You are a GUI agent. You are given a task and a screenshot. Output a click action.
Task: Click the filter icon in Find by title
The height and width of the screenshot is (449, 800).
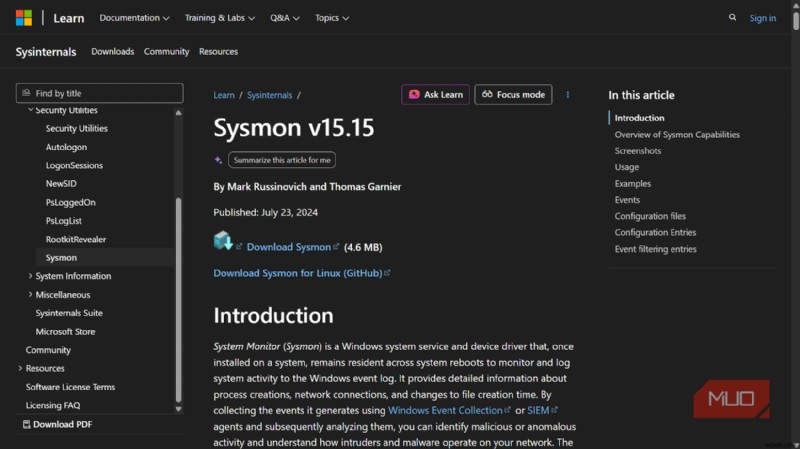(26, 93)
